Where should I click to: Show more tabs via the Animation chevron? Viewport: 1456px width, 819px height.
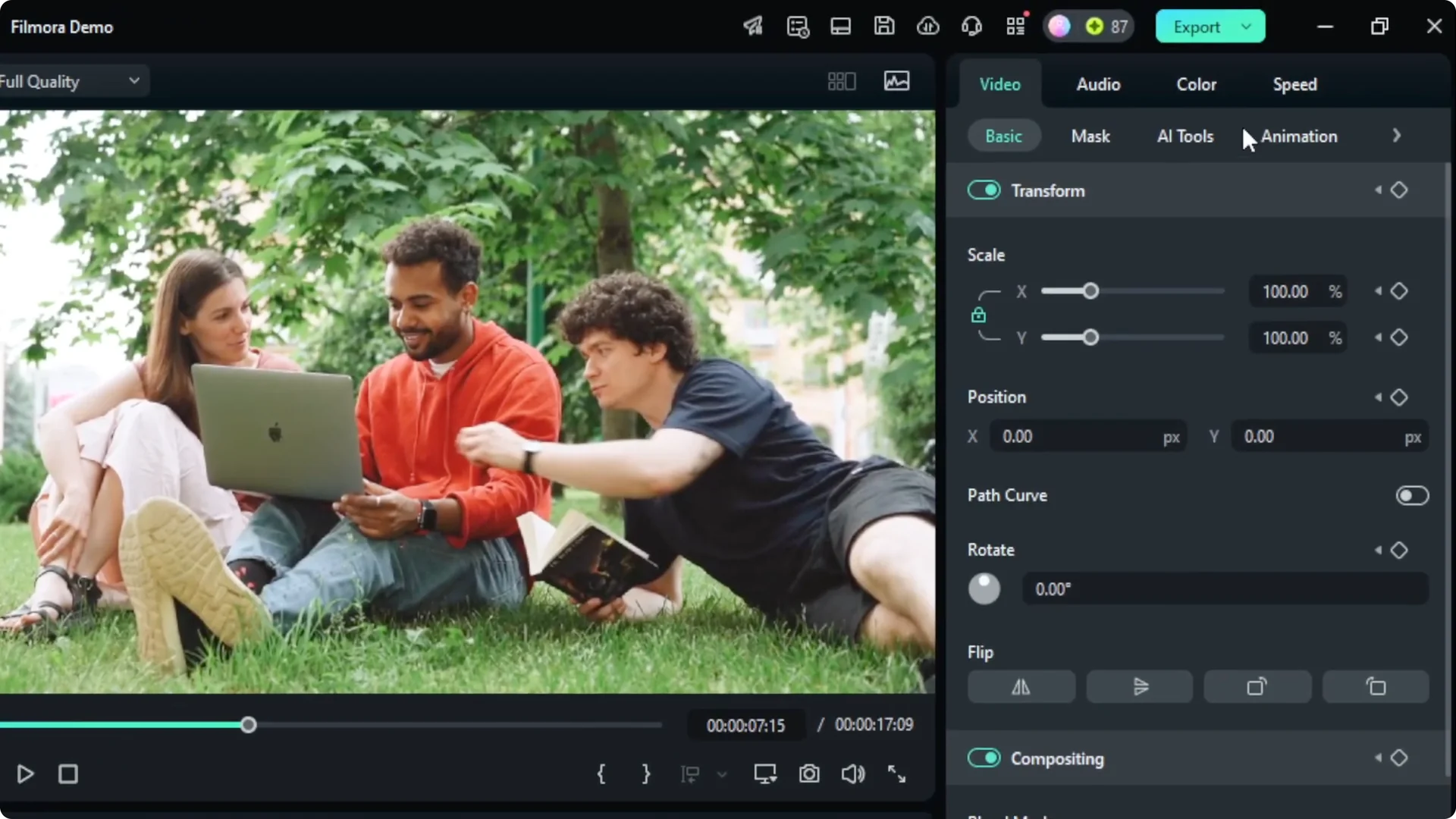pyautogui.click(x=1397, y=135)
